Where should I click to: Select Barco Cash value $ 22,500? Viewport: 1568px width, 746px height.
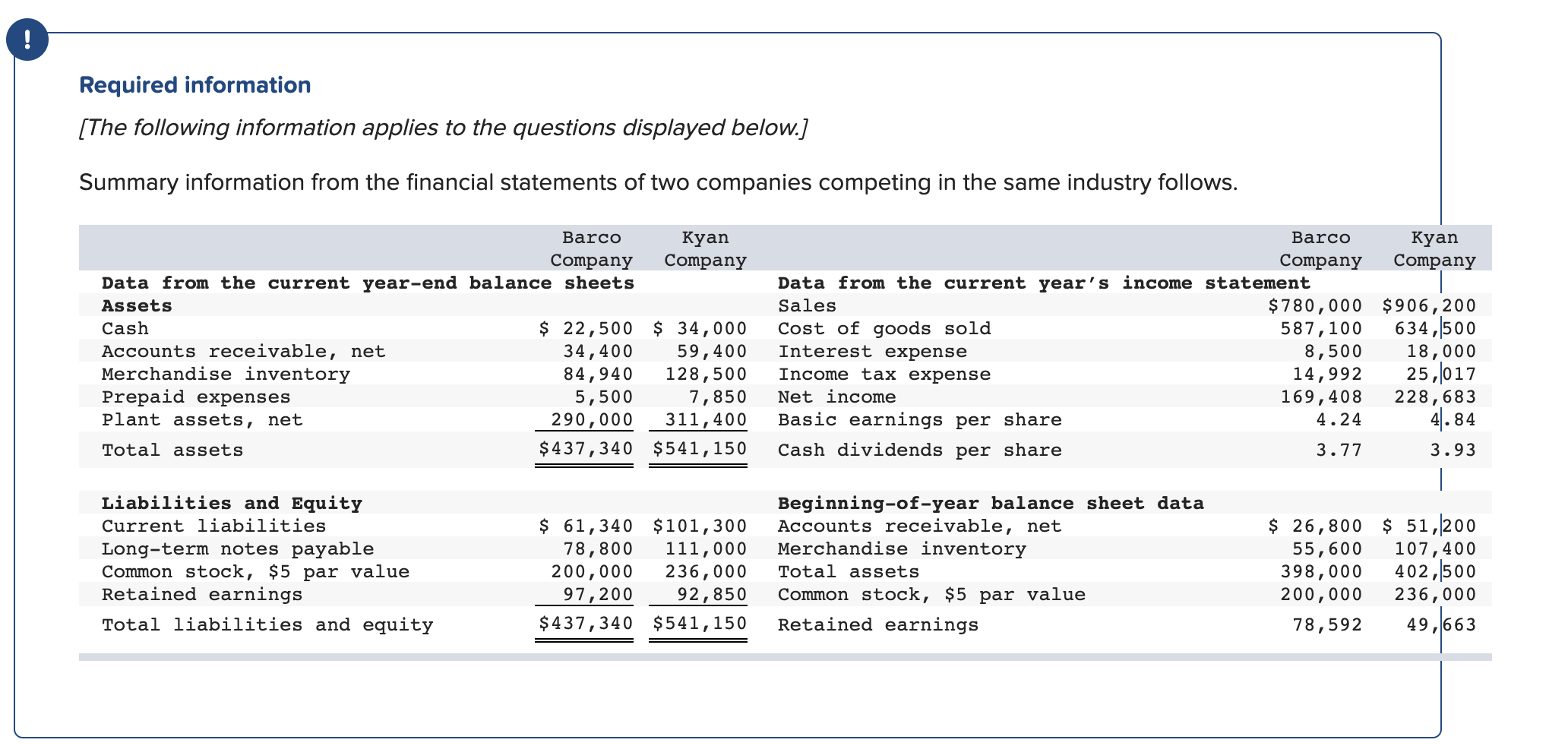[x=586, y=328]
